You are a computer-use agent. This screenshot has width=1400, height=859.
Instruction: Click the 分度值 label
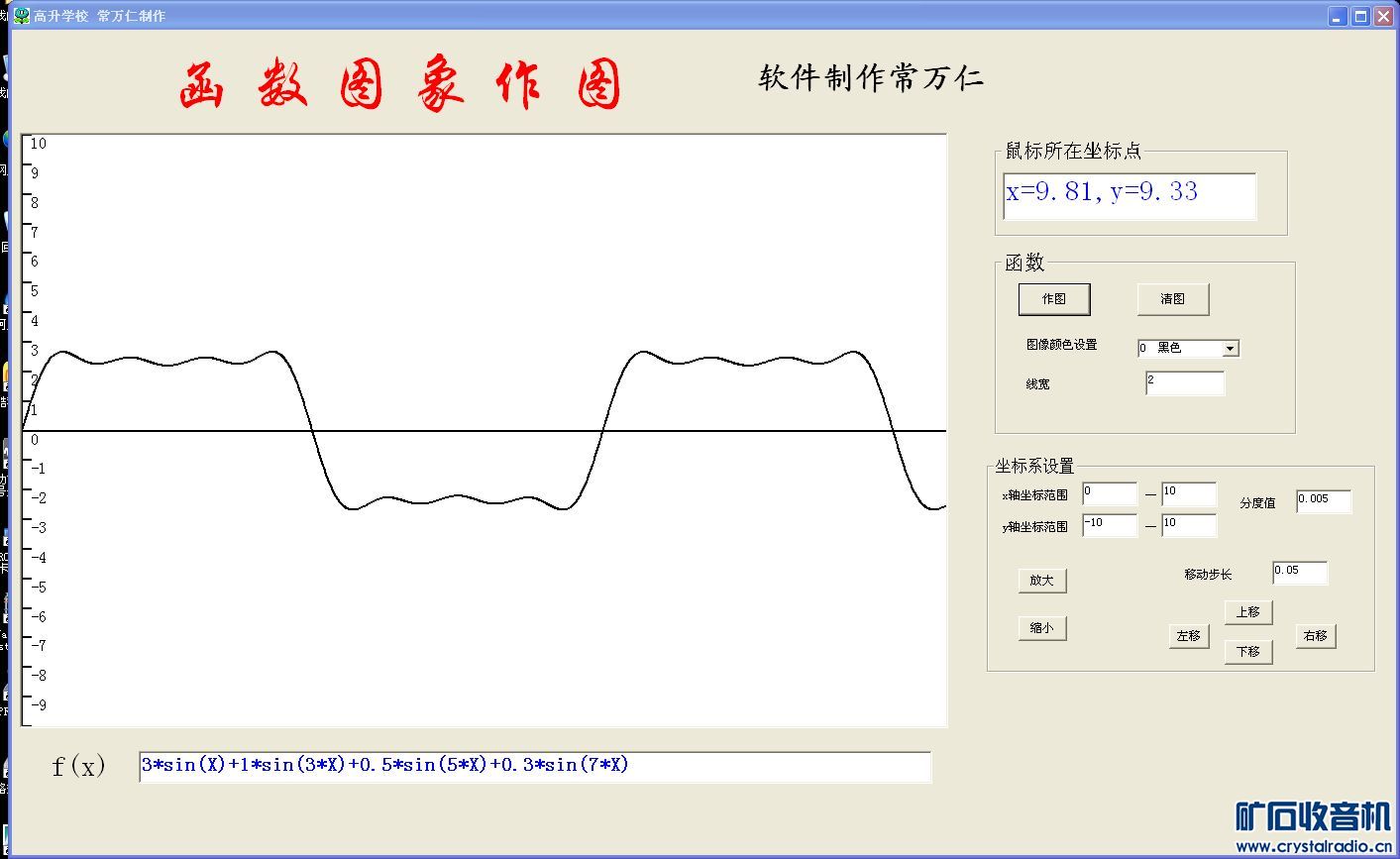(1257, 503)
